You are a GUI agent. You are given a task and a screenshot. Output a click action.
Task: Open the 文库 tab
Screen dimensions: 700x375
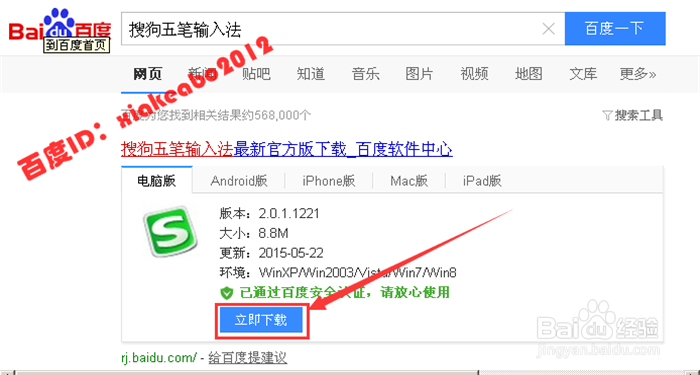[583, 74]
